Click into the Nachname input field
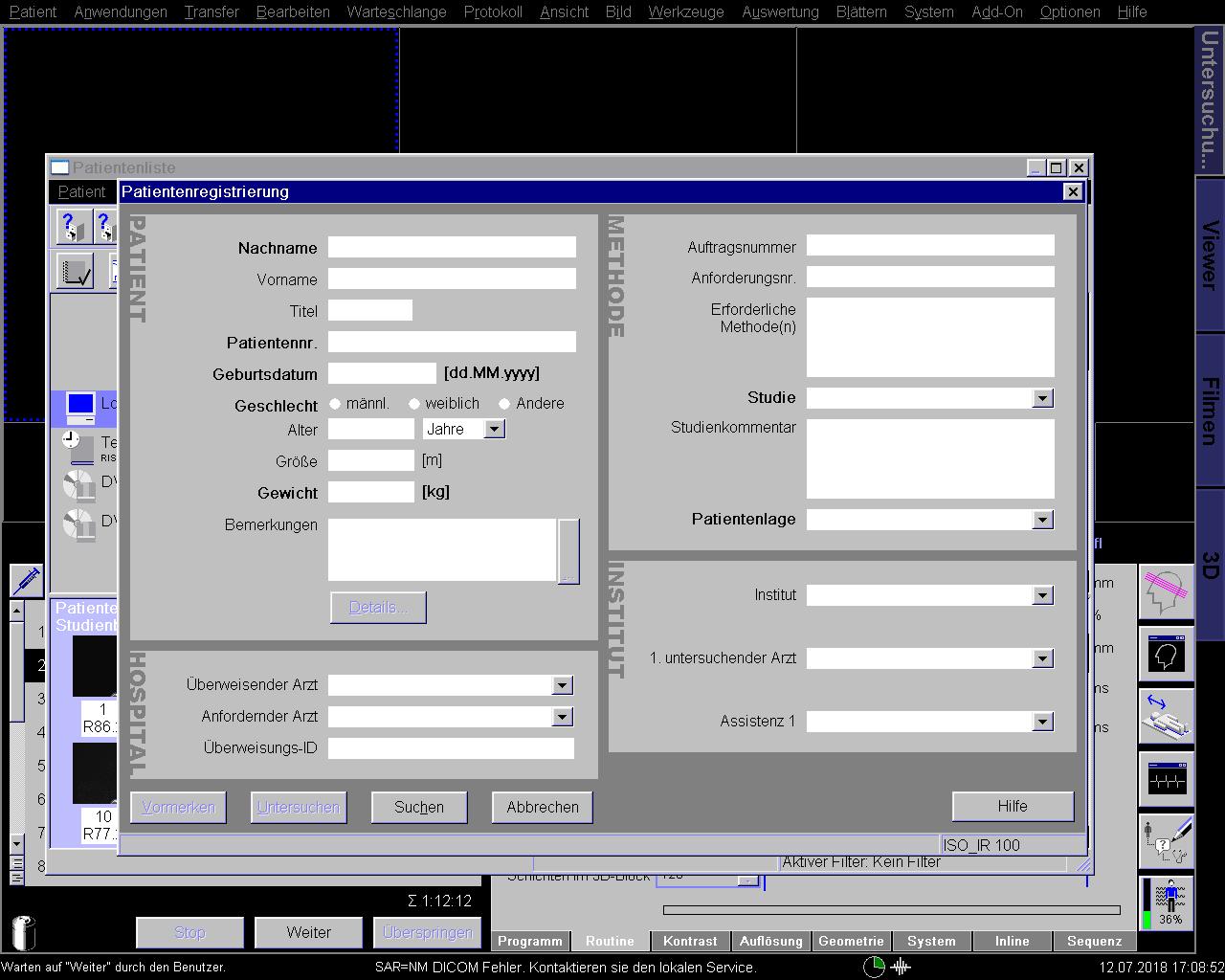 (452, 248)
